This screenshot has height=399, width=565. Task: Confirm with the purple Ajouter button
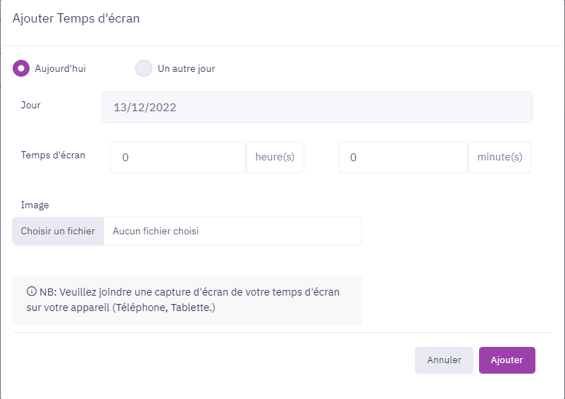507,360
